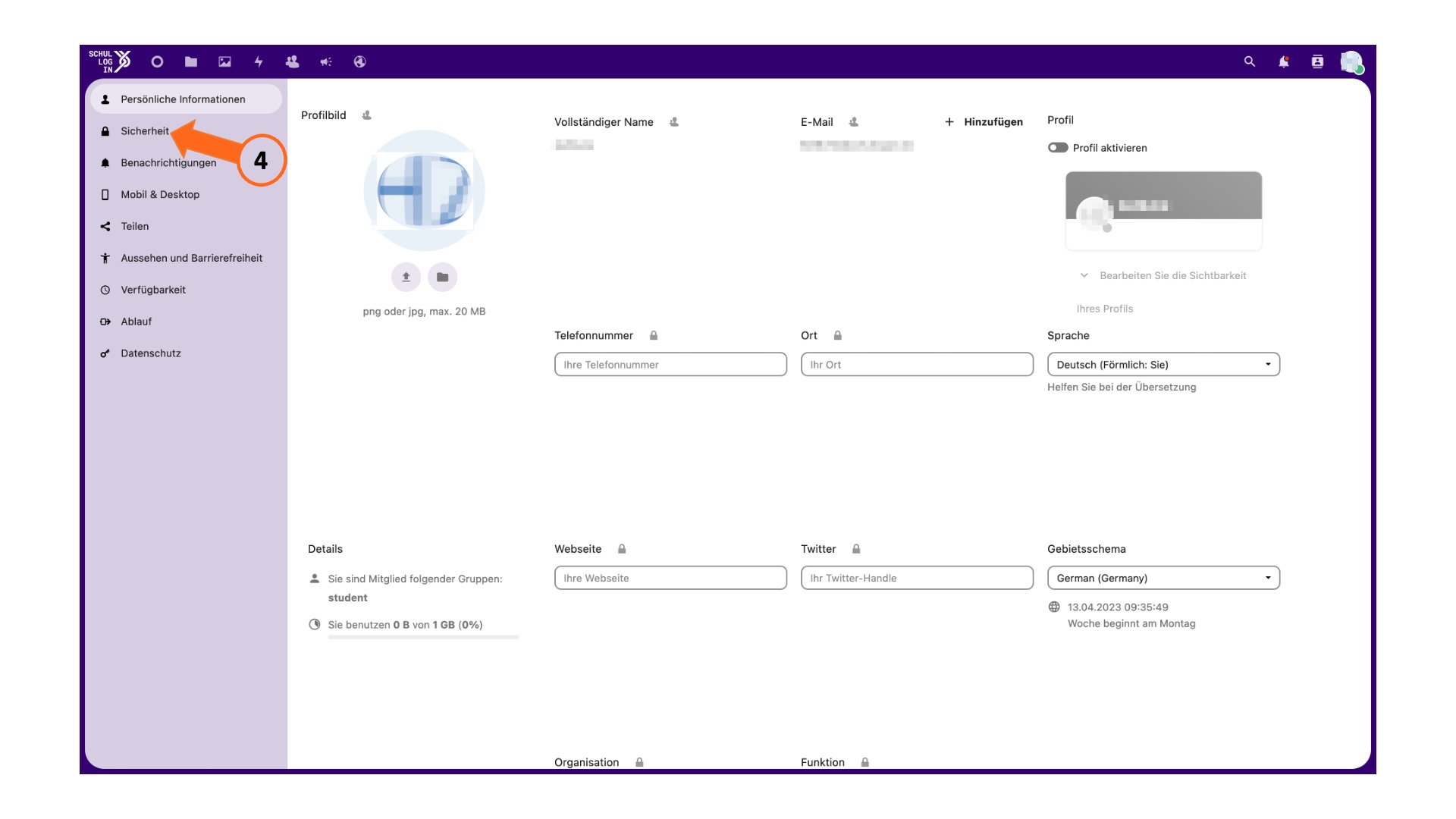Image resolution: width=1456 pixels, height=819 pixels.
Task: Open the Files folder icon in top bar
Action: 191,61
